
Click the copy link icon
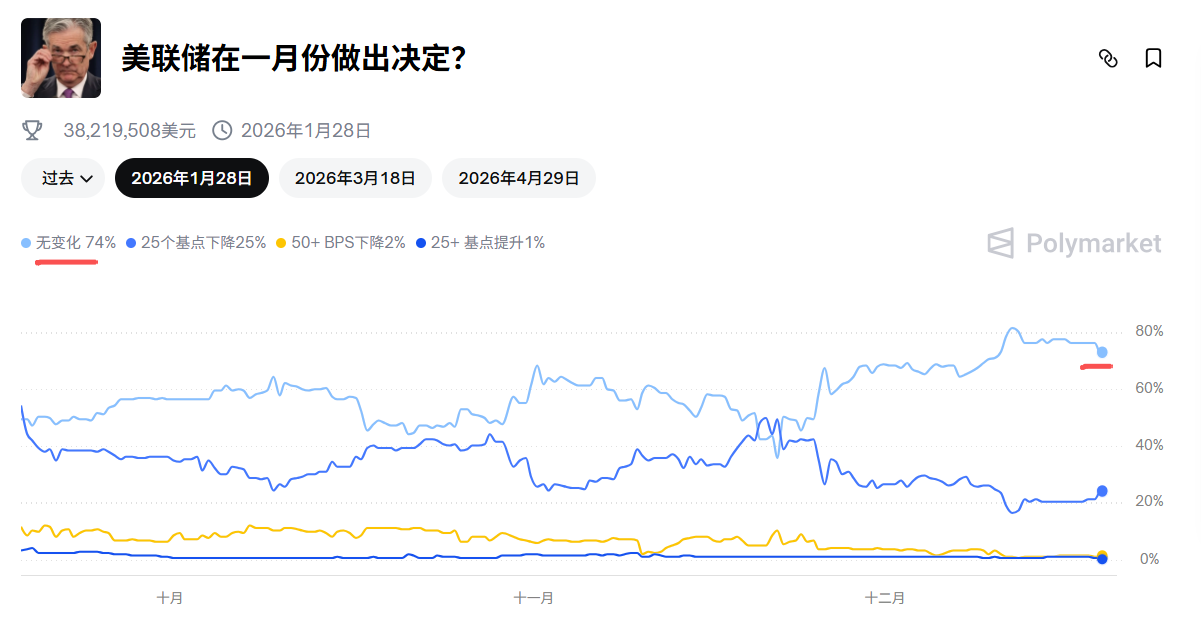tap(1107, 58)
